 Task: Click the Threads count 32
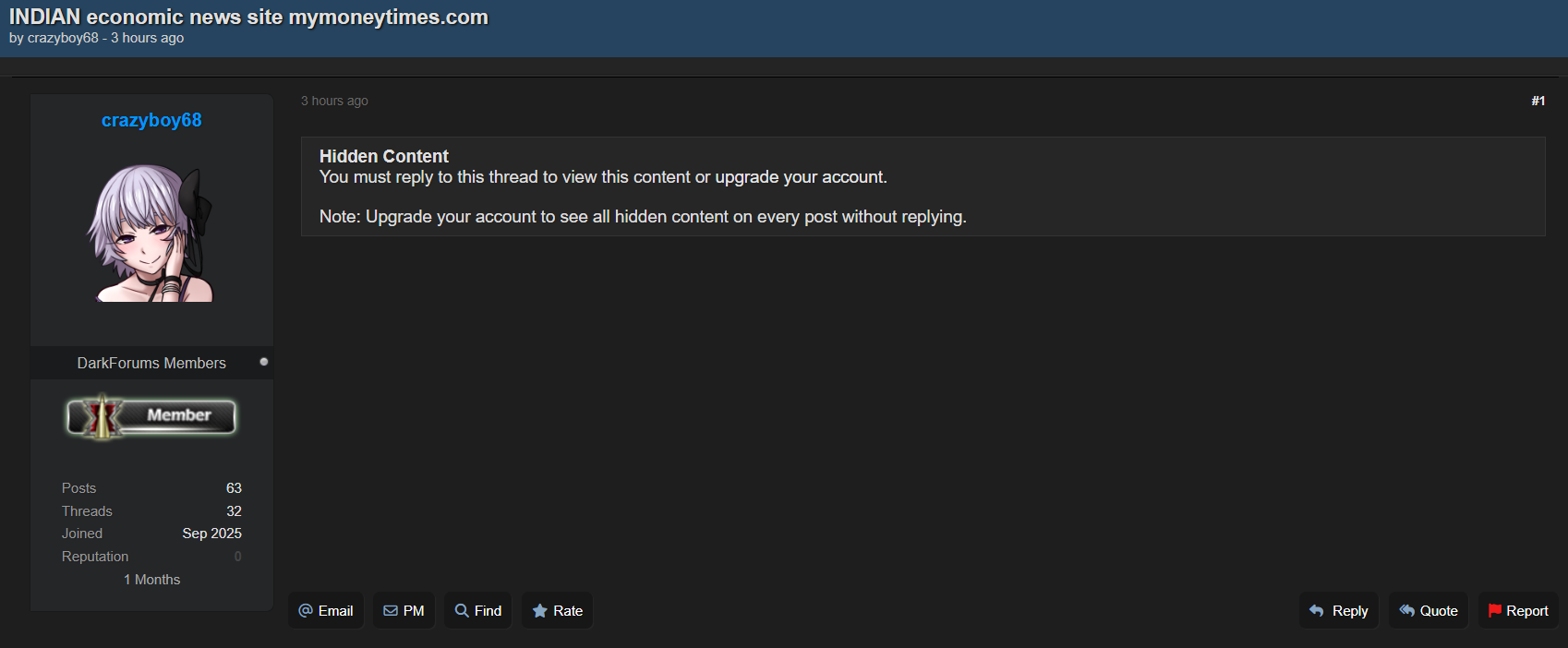[x=234, y=511]
